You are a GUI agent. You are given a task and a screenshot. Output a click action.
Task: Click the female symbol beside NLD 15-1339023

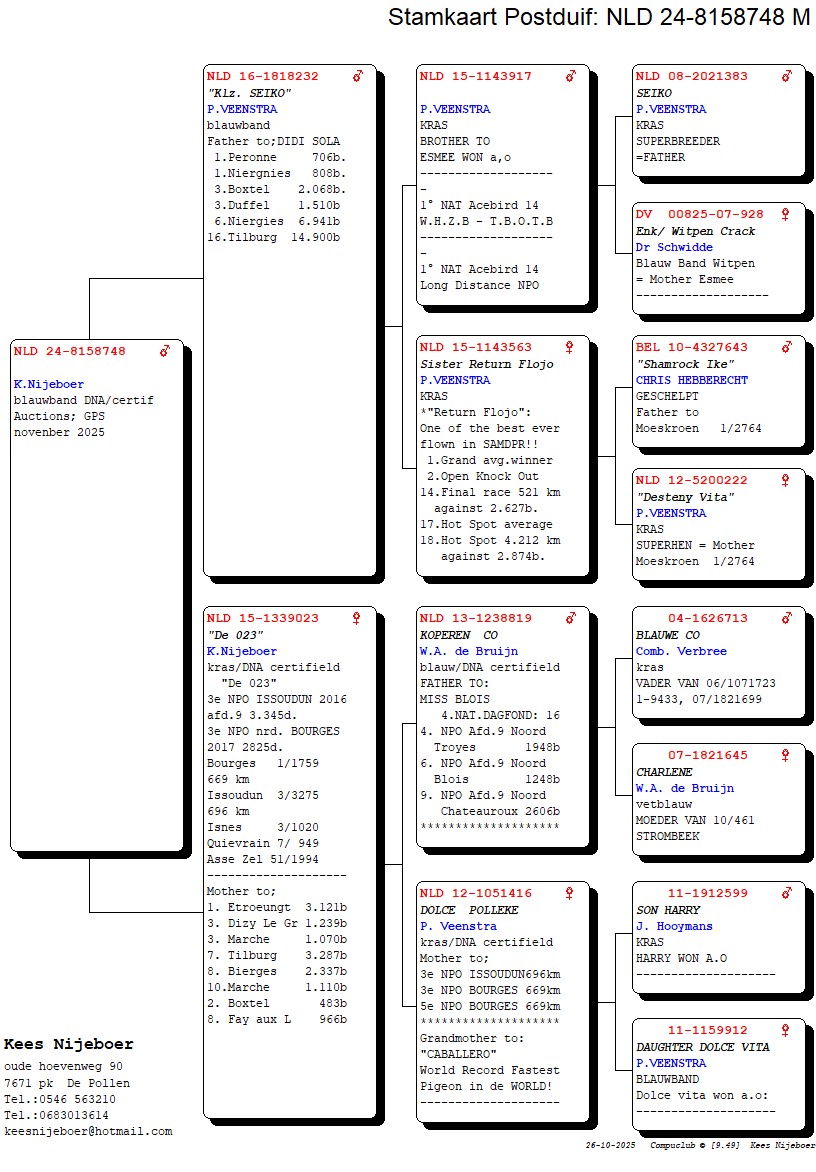[356, 619]
